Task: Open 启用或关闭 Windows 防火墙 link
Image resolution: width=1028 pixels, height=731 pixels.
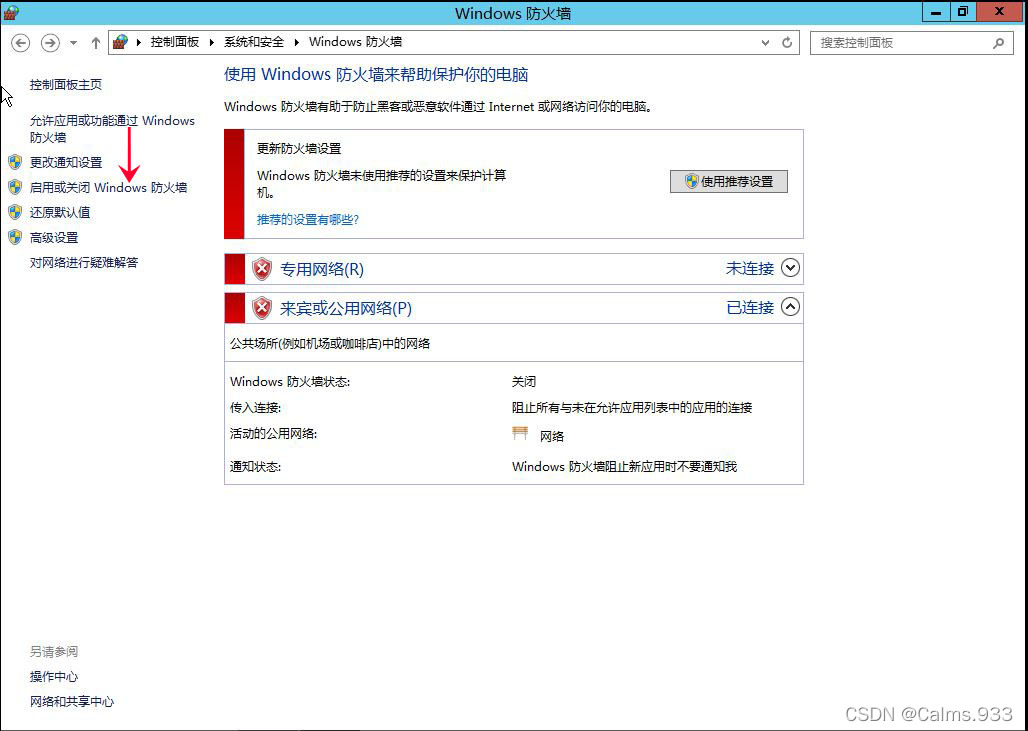Action: 108,188
